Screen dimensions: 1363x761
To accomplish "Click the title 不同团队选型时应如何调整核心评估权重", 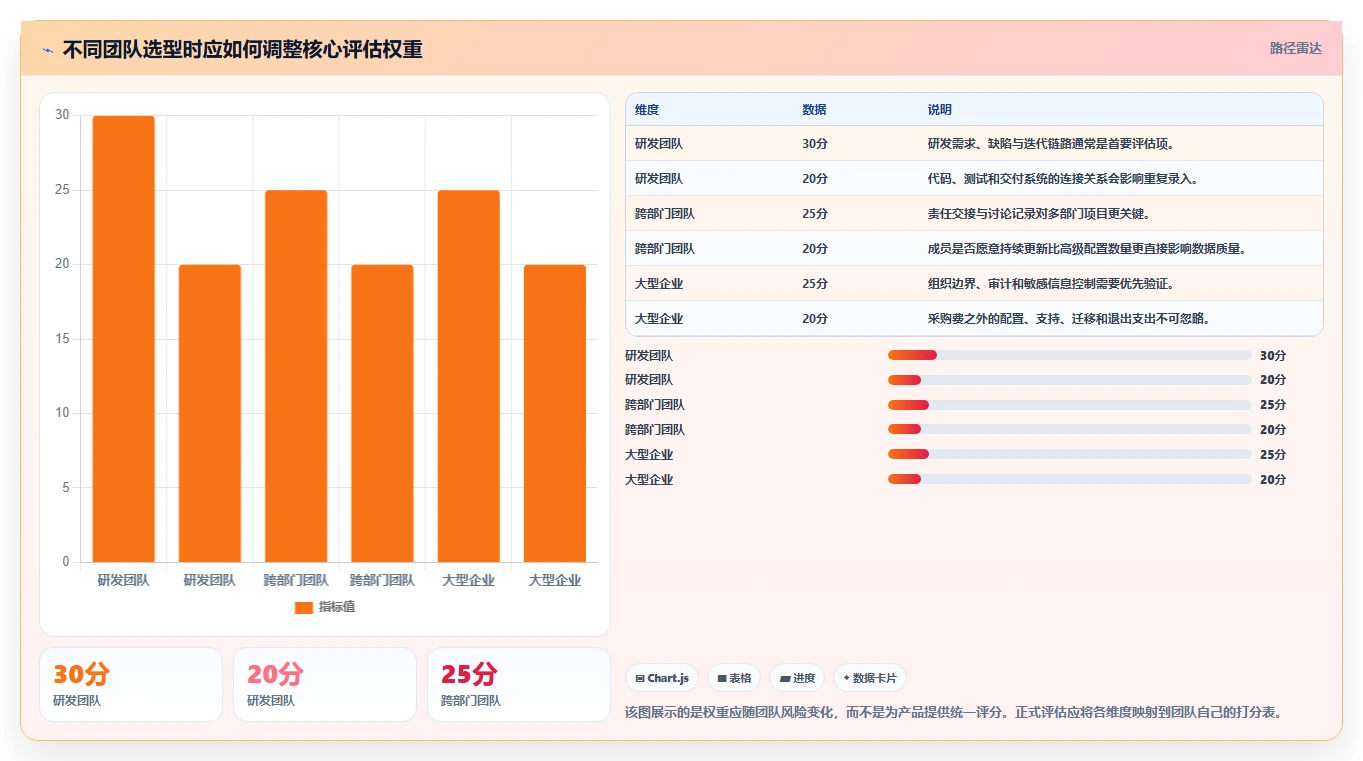I will (242, 50).
